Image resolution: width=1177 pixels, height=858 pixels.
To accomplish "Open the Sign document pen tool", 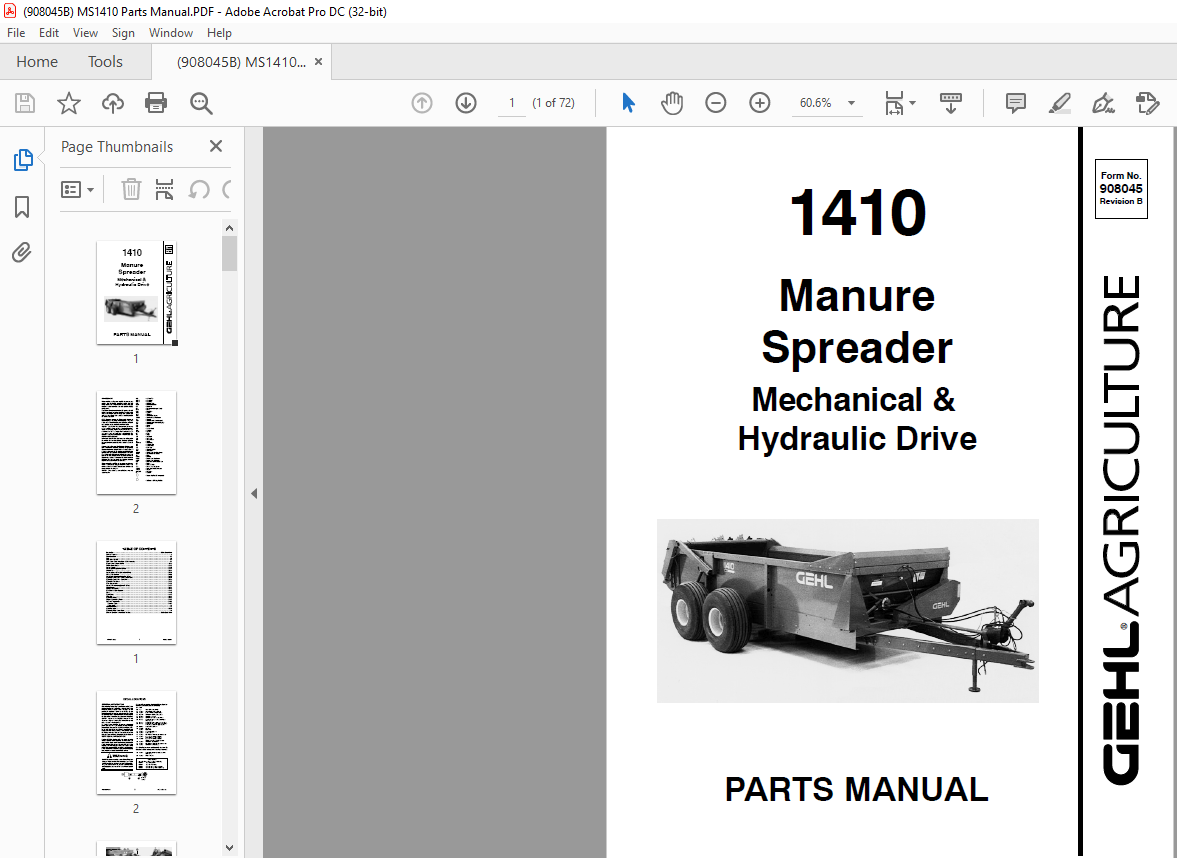I will (x=1103, y=103).
